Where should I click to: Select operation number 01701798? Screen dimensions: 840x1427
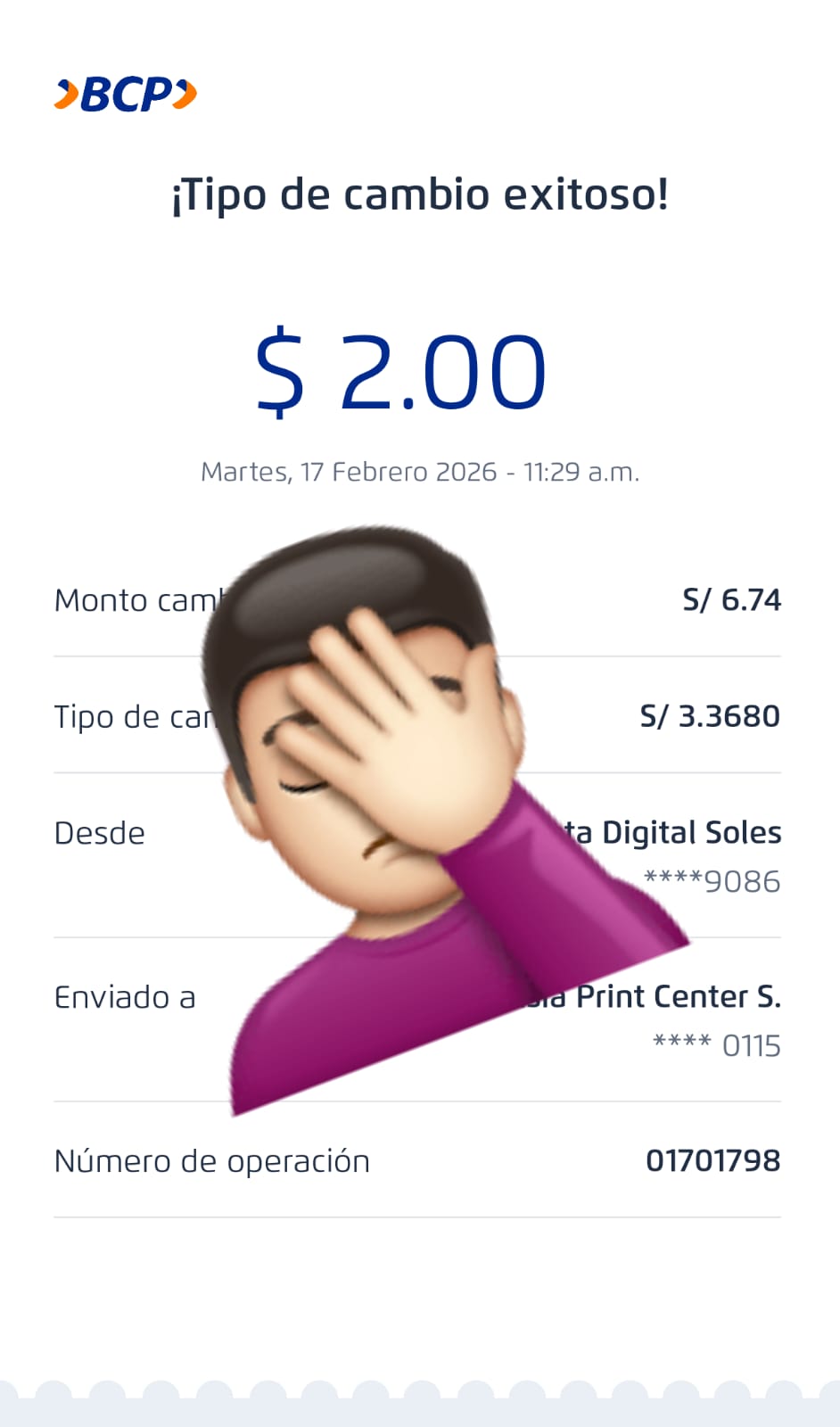pyautogui.click(x=713, y=1160)
